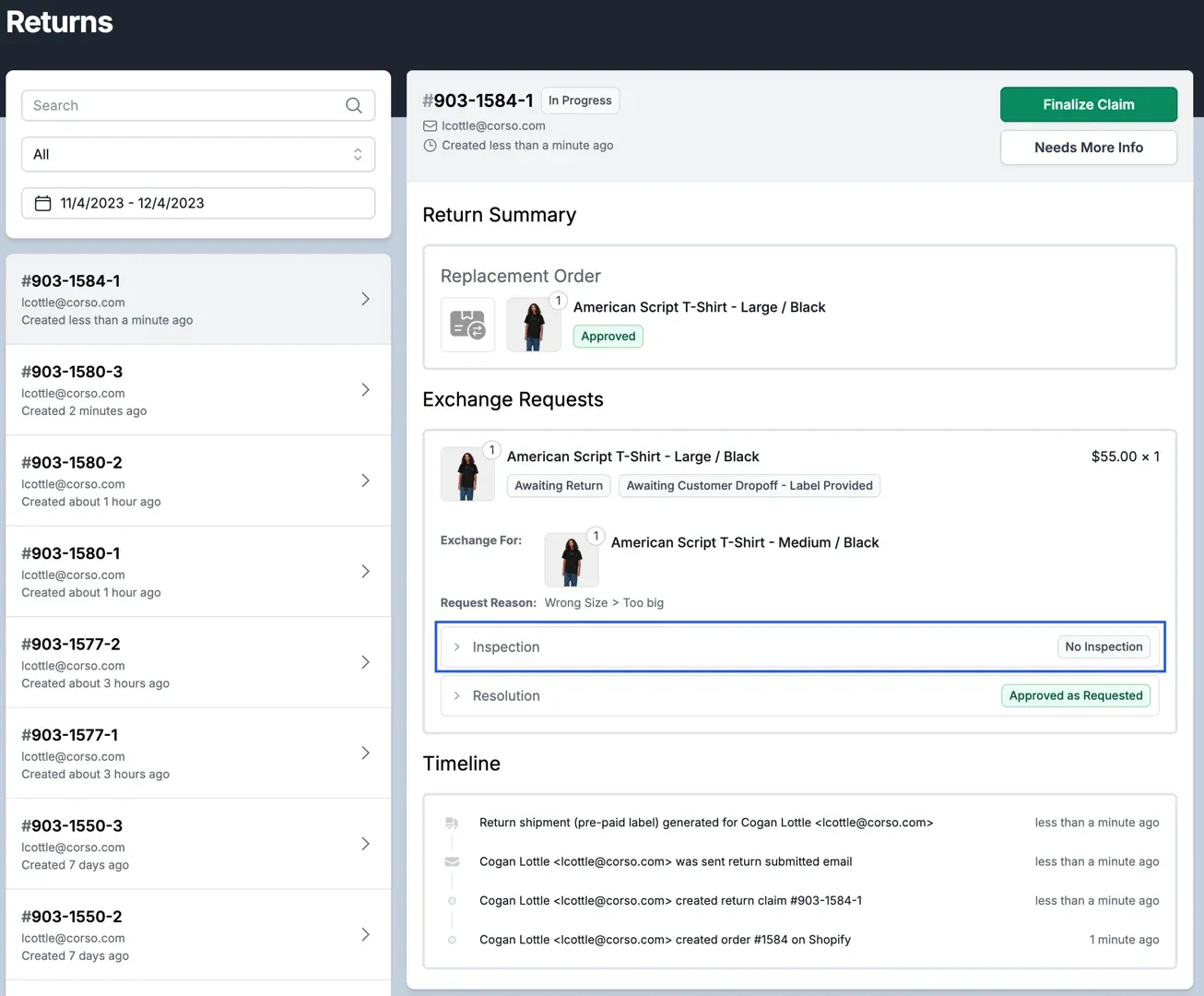
Task: Click the return shipment truck icon in timeline
Action: click(452, 823)
